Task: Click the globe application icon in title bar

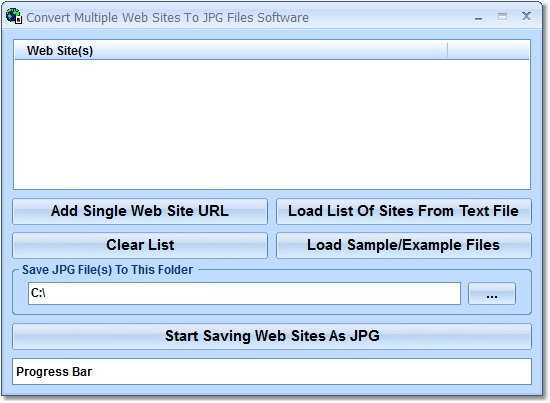Action: (14, 16)
